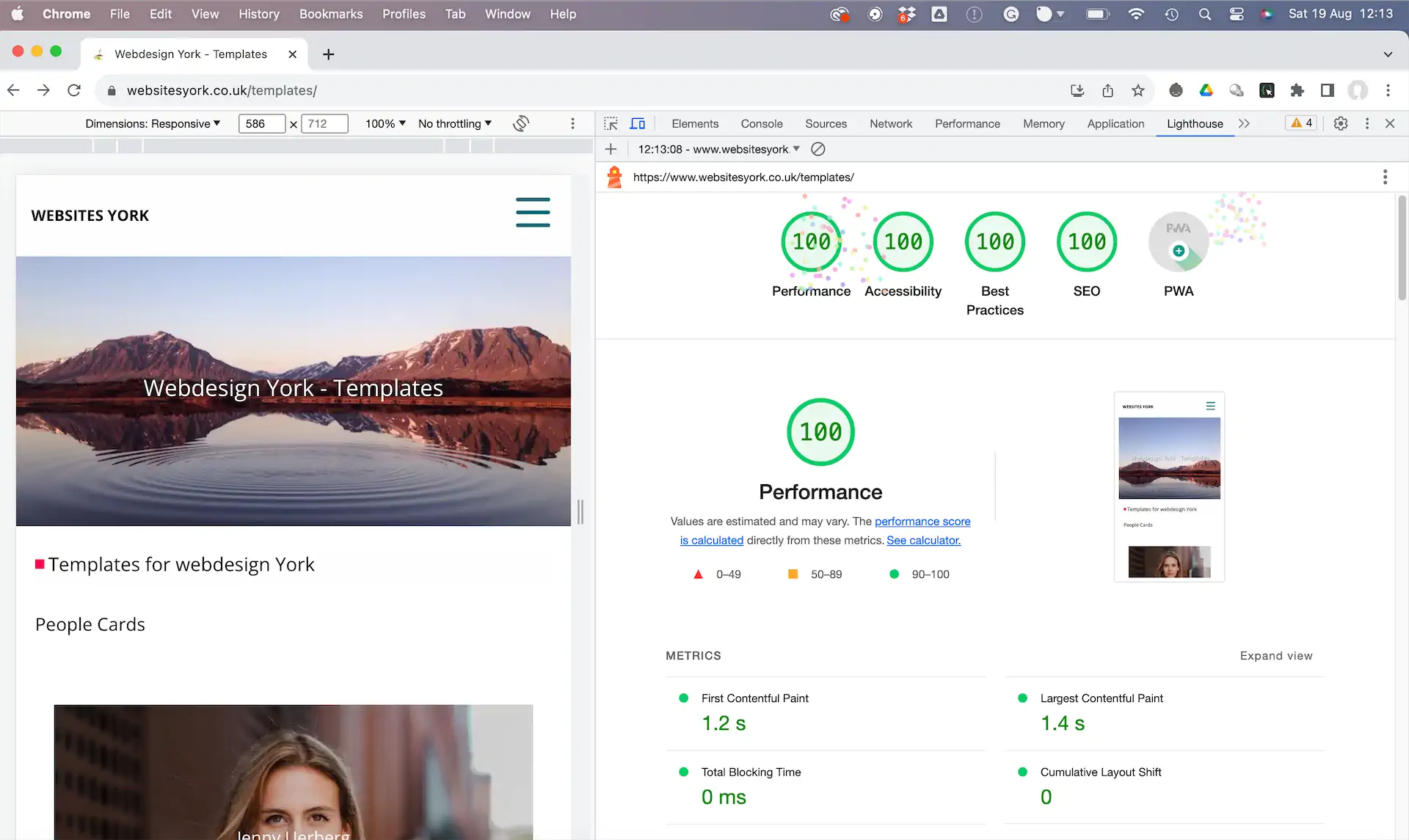This screenshot has width=1409, height=840.
Task: Switch to the Application tab
Action: coord(1115,123)
